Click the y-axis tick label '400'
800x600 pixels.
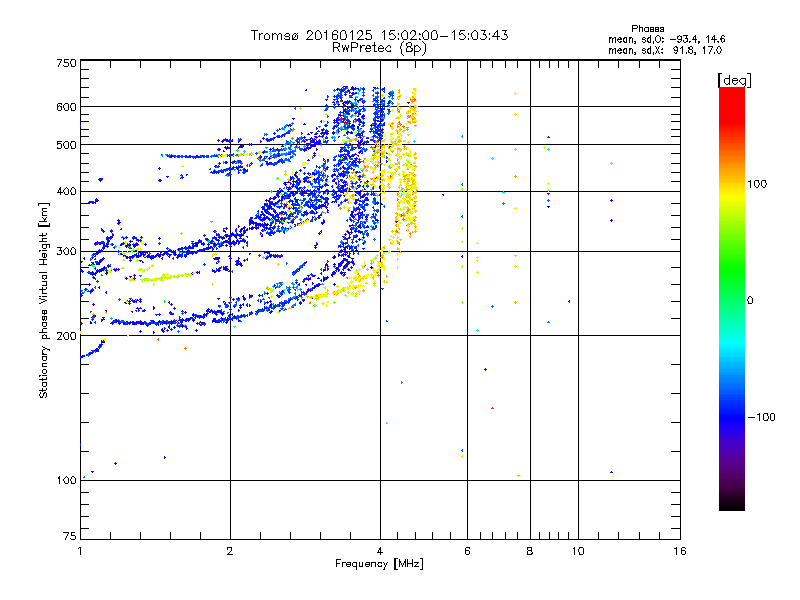[66, 191]
